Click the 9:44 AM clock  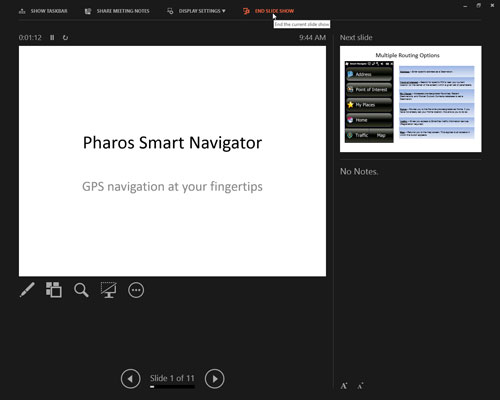312,38
